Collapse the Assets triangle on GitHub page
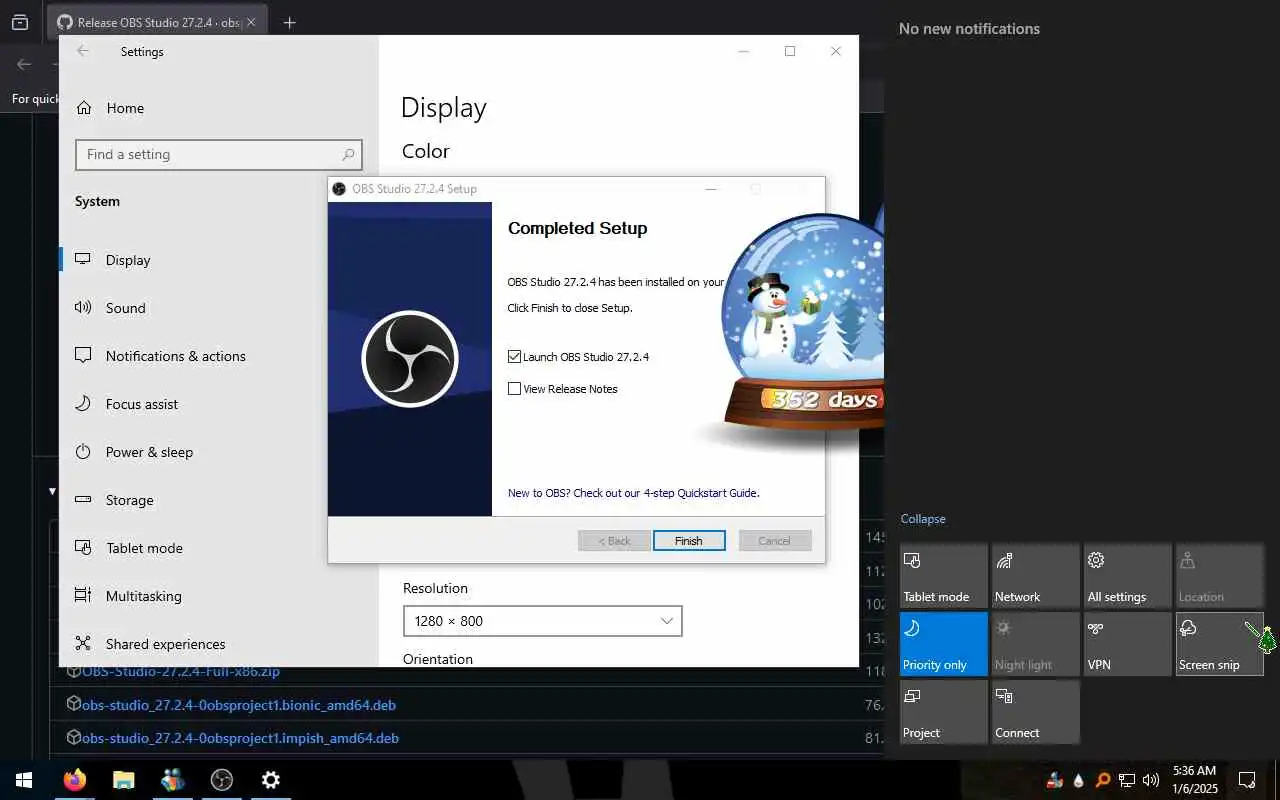The height and width of the screenshot is (800, 1280). point(52,491)
